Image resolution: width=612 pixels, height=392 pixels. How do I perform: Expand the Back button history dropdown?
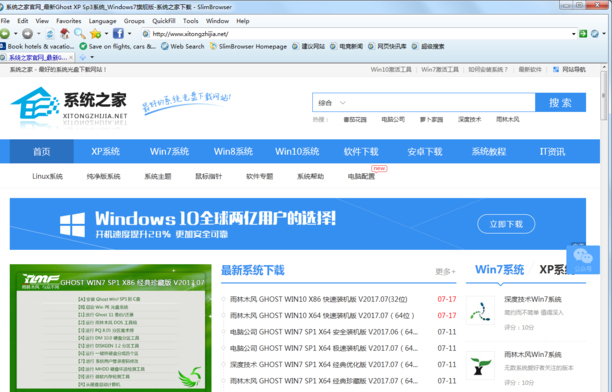[16, 34]
